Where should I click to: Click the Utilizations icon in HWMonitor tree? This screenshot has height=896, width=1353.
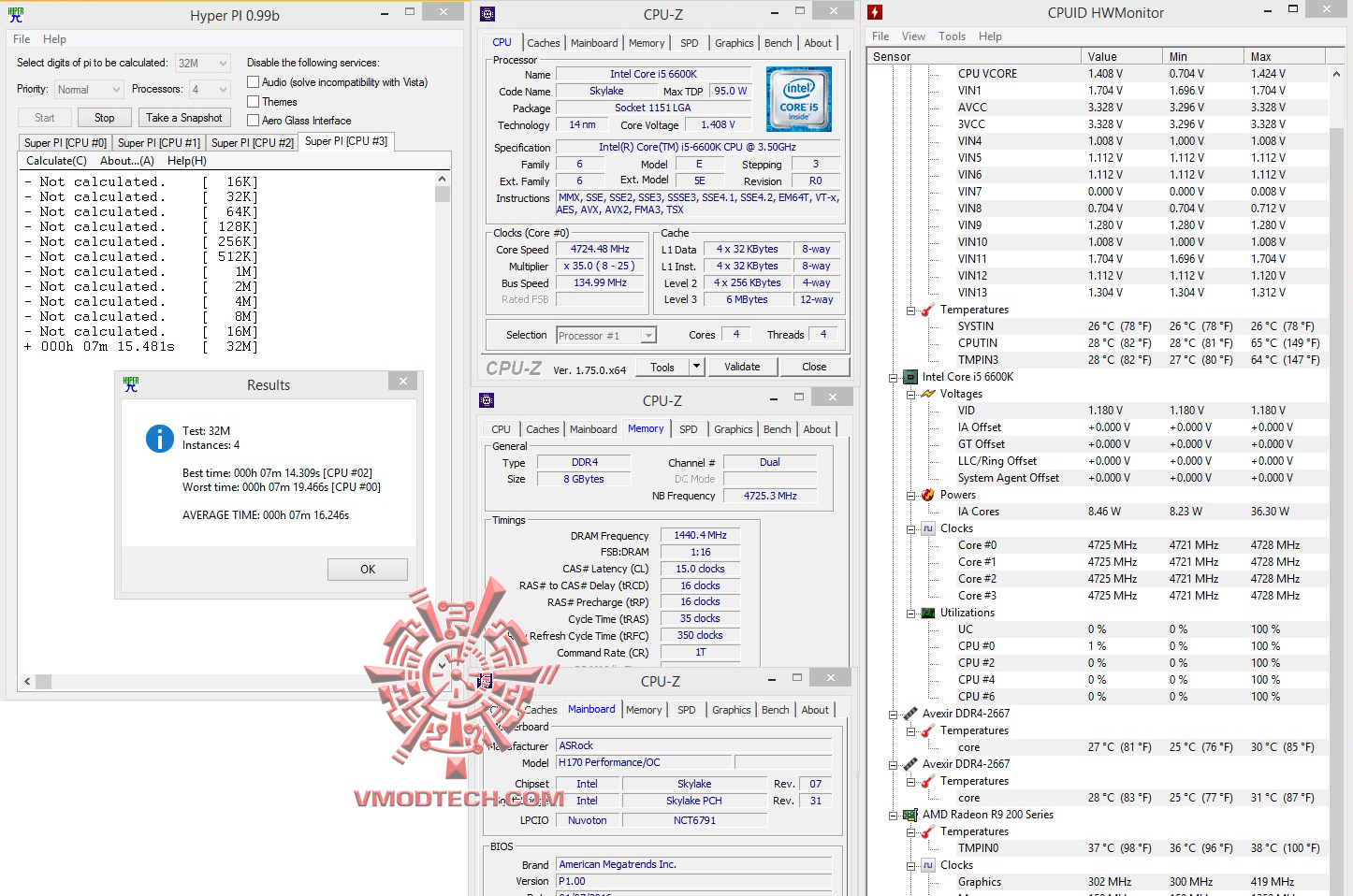click(x=928, y=613)
